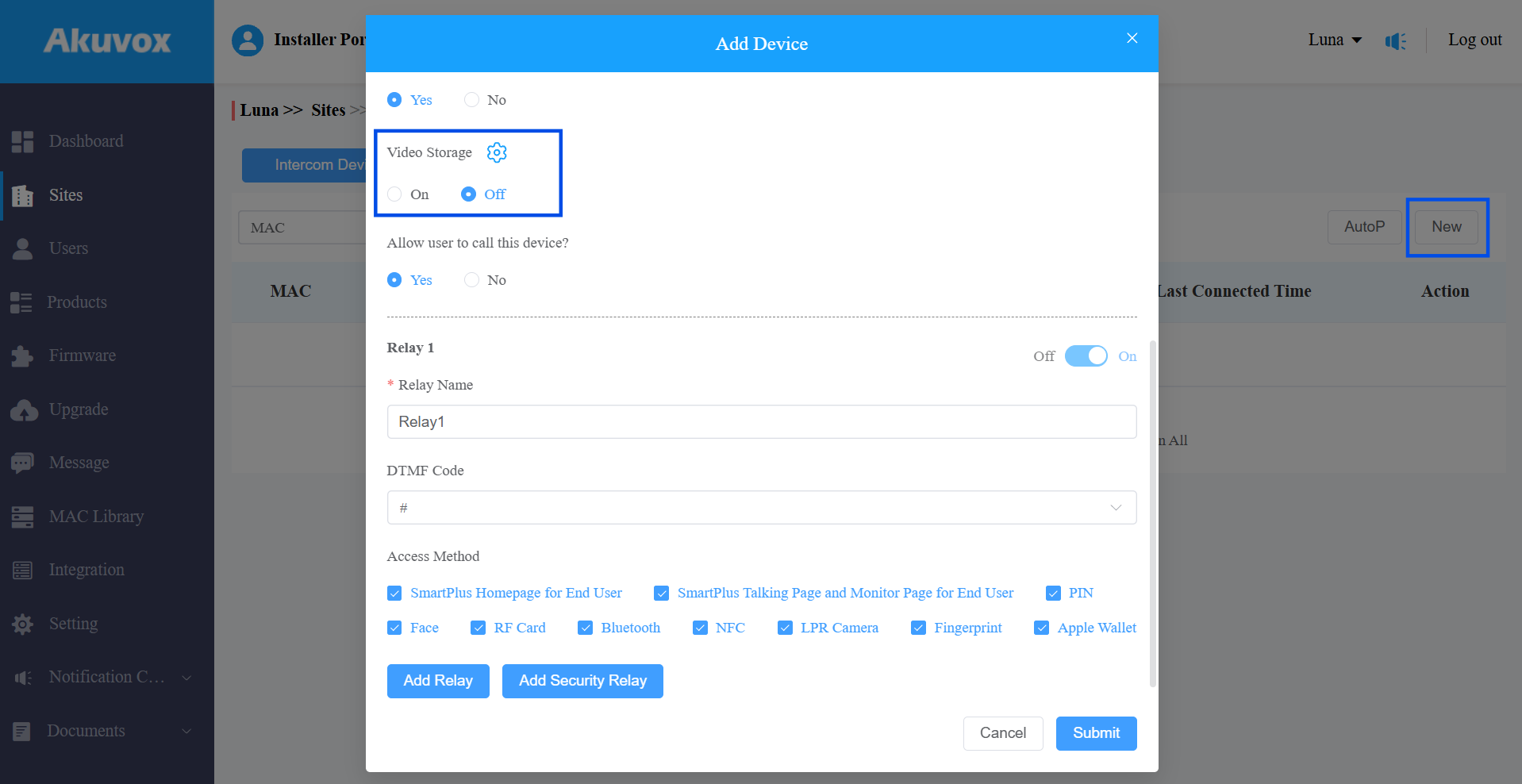Uncheck the Bluetooth checkbox
Image resolution: width=1522 pixels, height=784 pixels.
click(585, 628)
